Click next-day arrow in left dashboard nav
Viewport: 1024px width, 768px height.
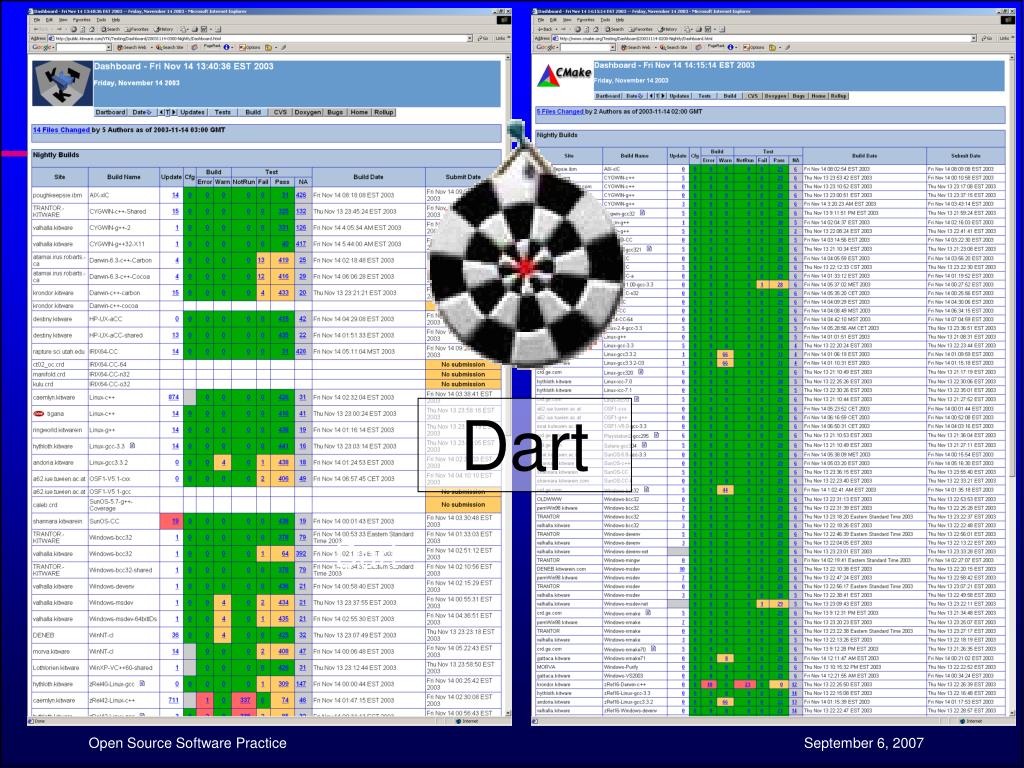(x=174, y=112)
